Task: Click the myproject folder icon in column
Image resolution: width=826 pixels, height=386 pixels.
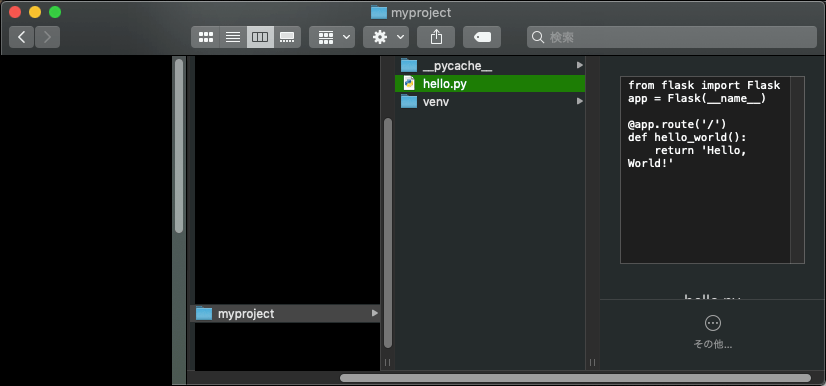Action: (204, 313)
